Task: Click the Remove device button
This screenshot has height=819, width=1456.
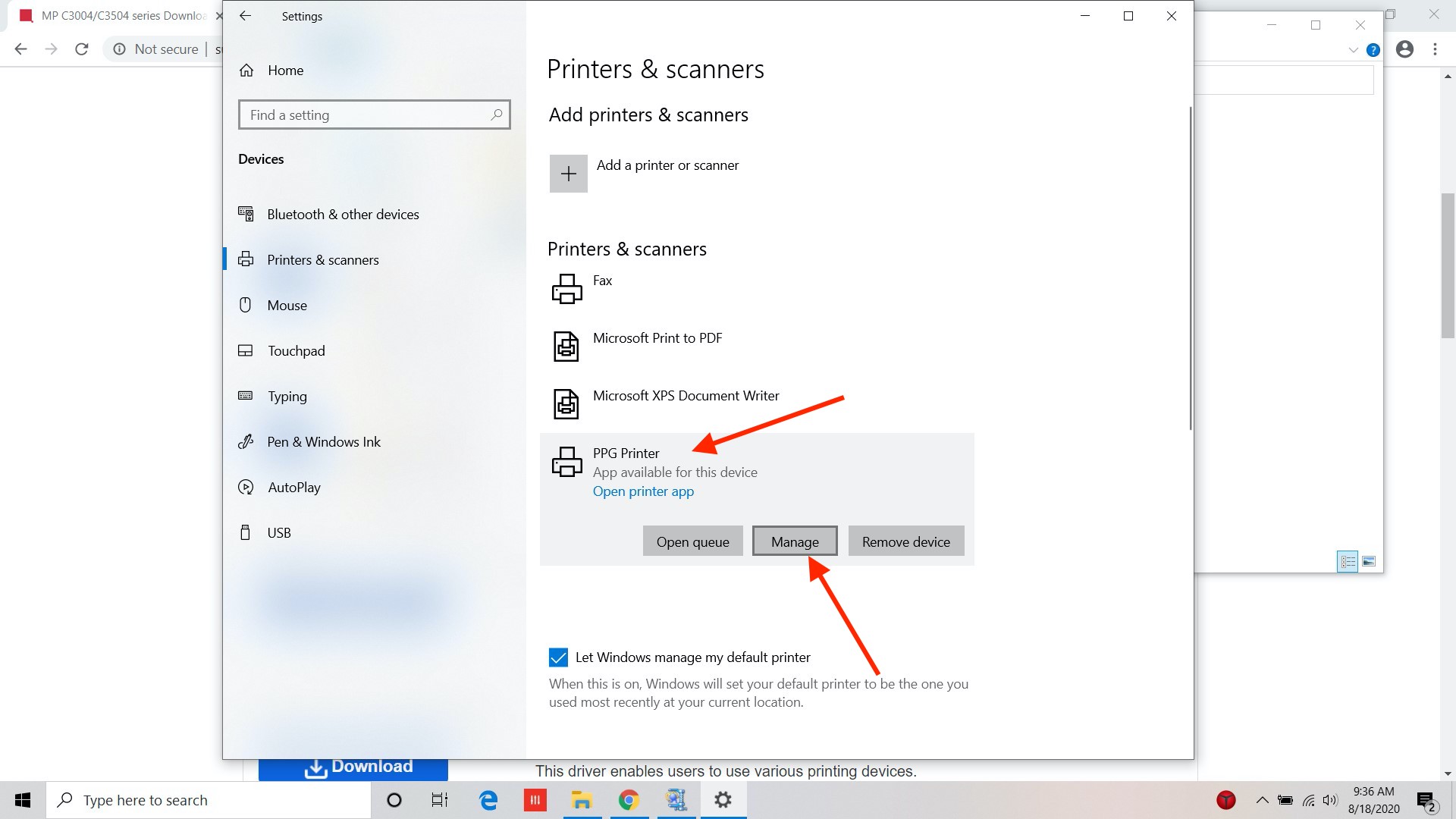Action: coord(906,541)
